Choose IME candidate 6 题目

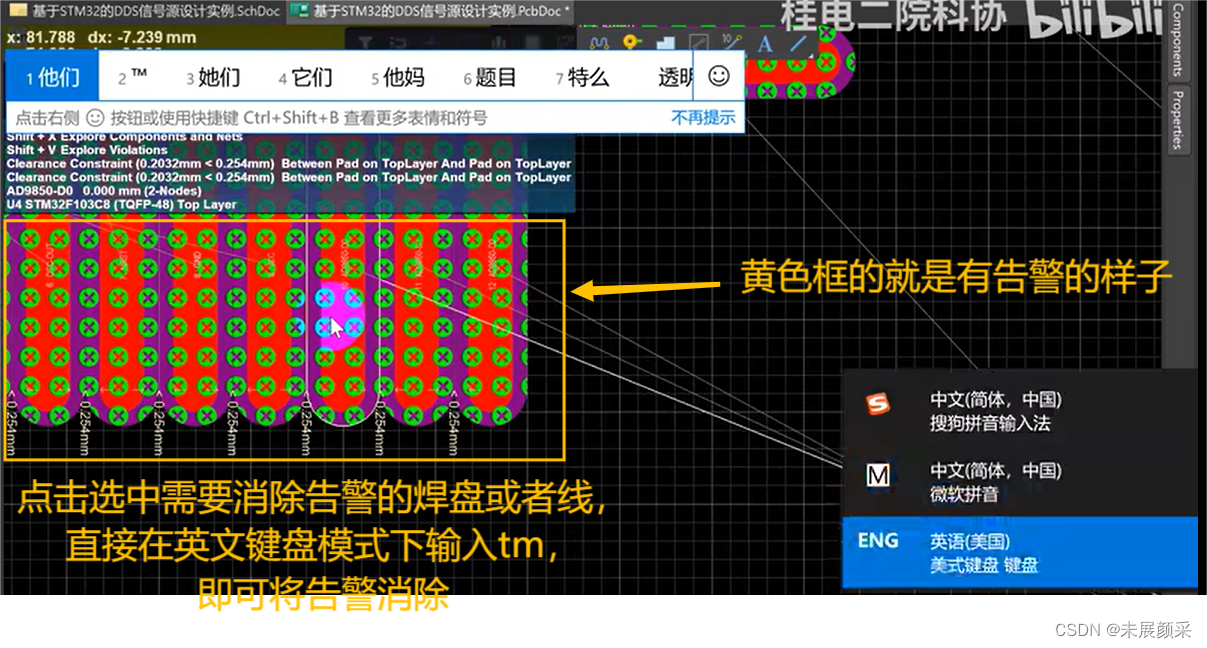490,77
